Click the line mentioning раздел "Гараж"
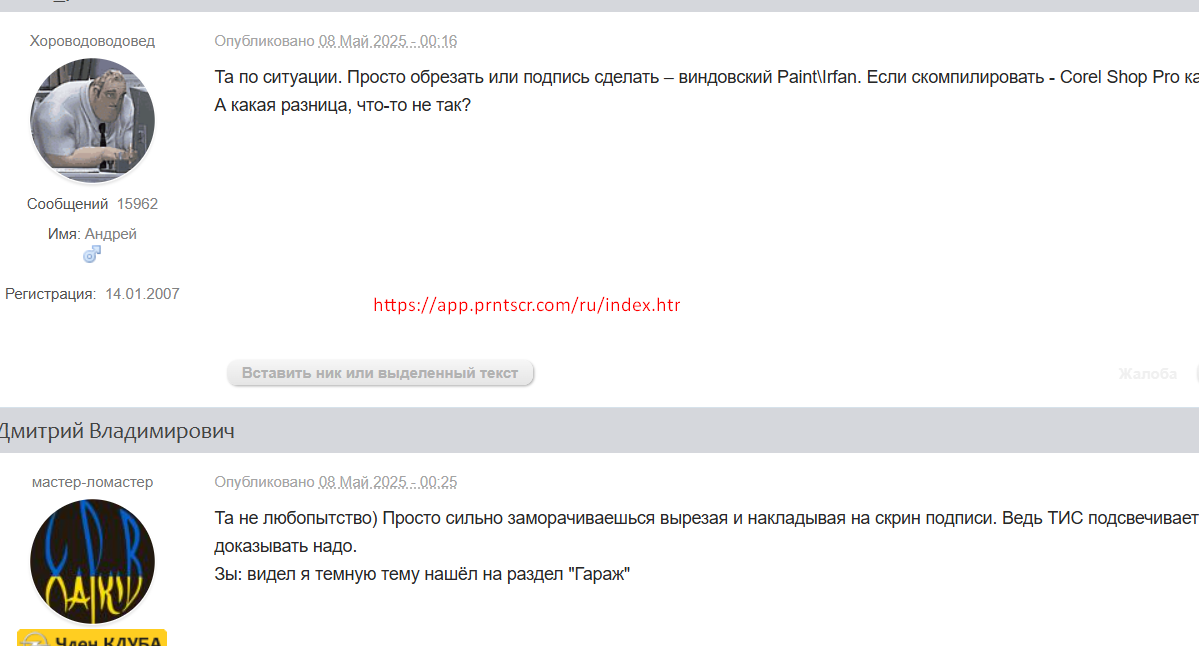The height and width of the screenshot is (646, 1199). coord(422,574)
